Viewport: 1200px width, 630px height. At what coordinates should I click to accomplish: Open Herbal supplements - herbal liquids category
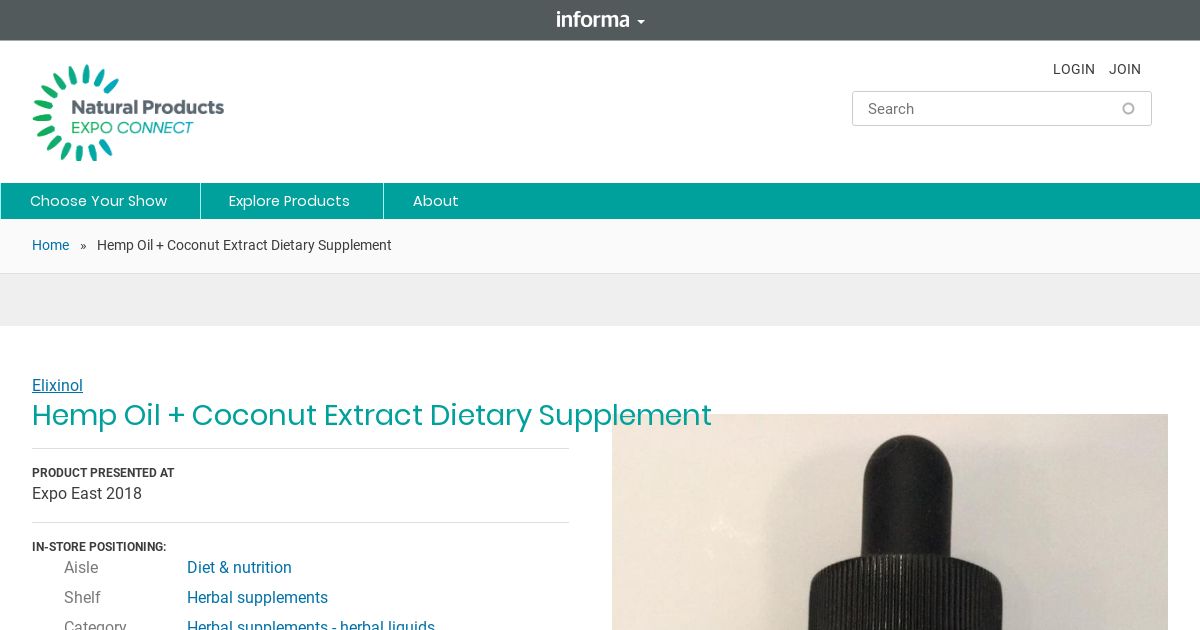pos(311,626)
